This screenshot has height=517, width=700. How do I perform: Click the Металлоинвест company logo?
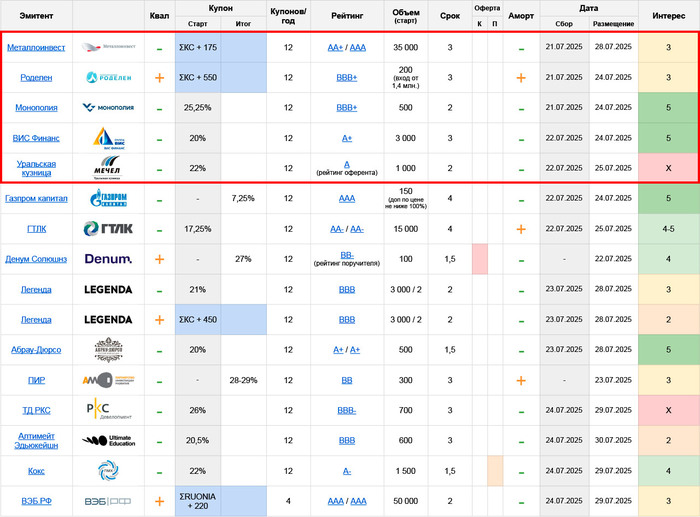pyautogui.click(x=108, y=47)
